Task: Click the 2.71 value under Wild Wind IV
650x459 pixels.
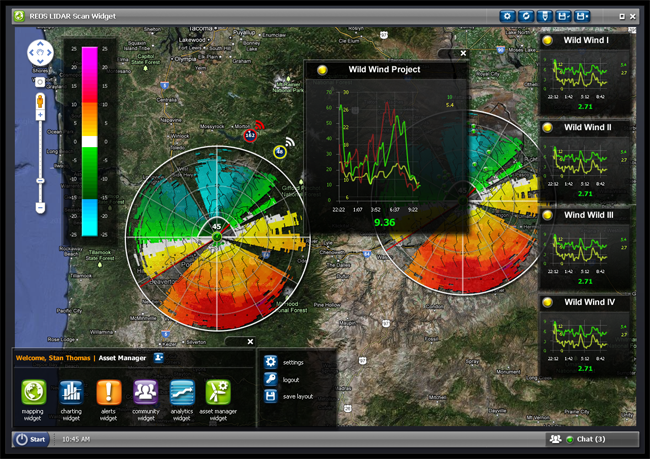Action: 585,368
